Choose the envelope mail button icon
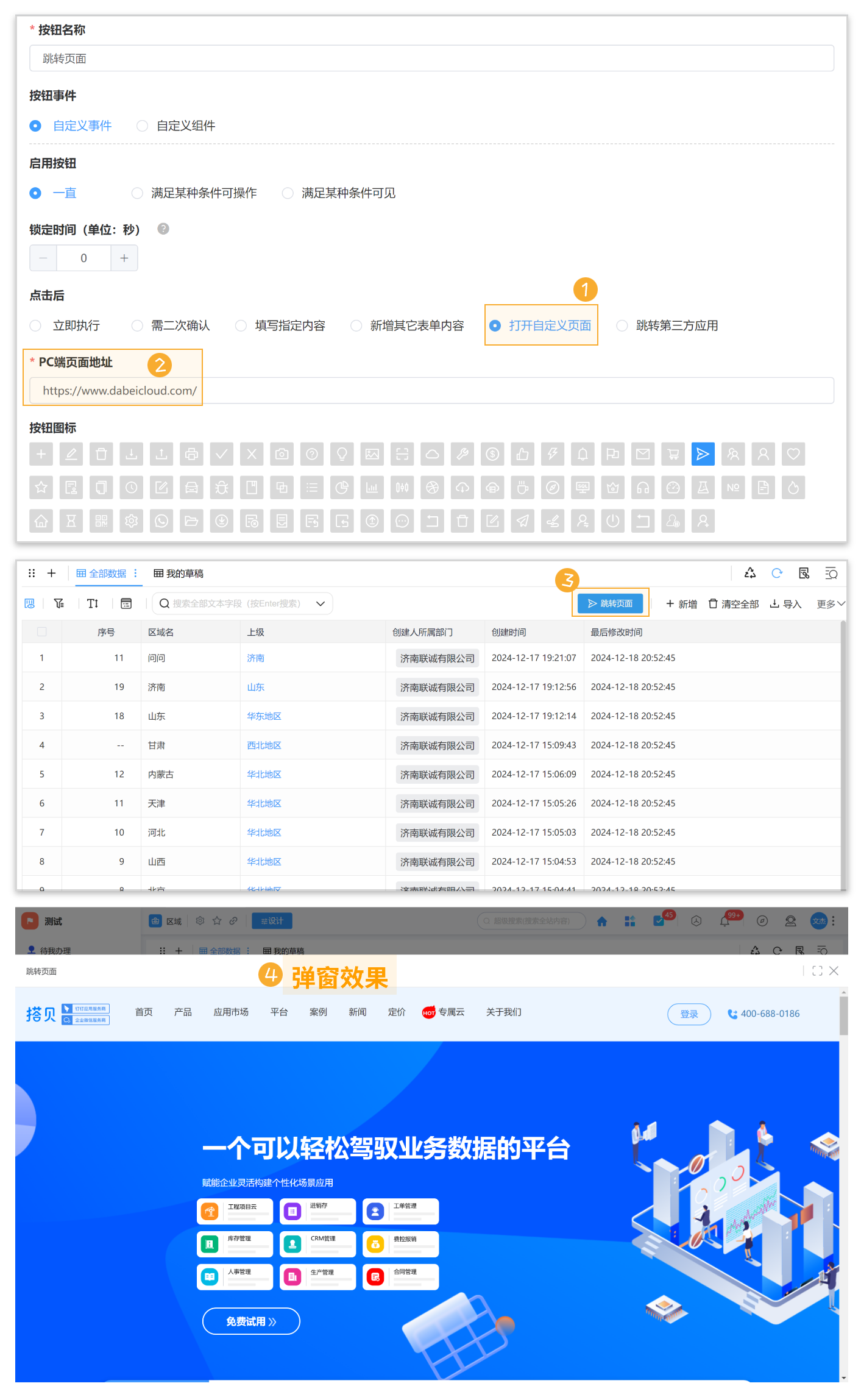Viewport: 861px width, 1400px height. pos(643,454)
